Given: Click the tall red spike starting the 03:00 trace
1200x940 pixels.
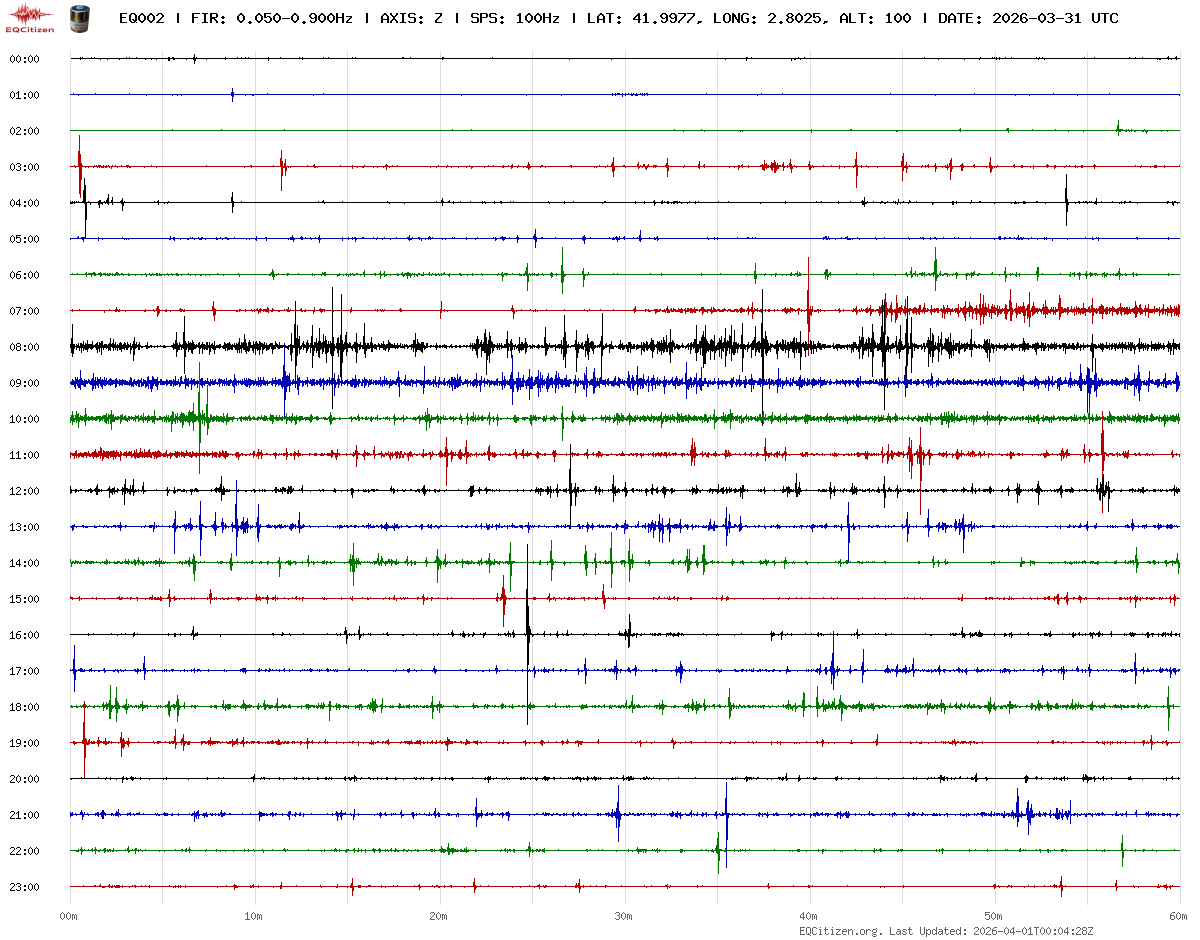Looking at the screenshot, I should (80, 165).
